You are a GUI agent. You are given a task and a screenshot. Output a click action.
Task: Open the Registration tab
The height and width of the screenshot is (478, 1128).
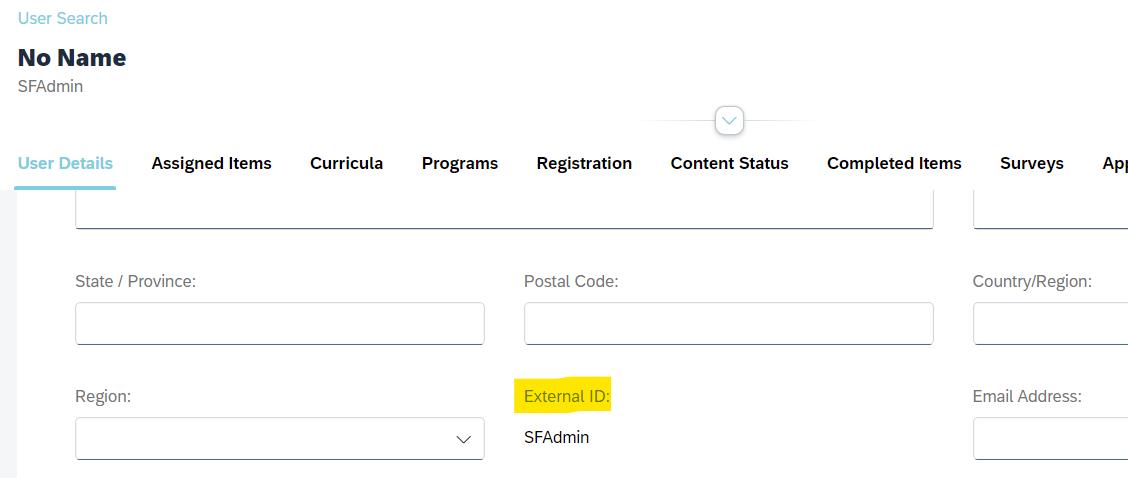[x=584, y=163]
